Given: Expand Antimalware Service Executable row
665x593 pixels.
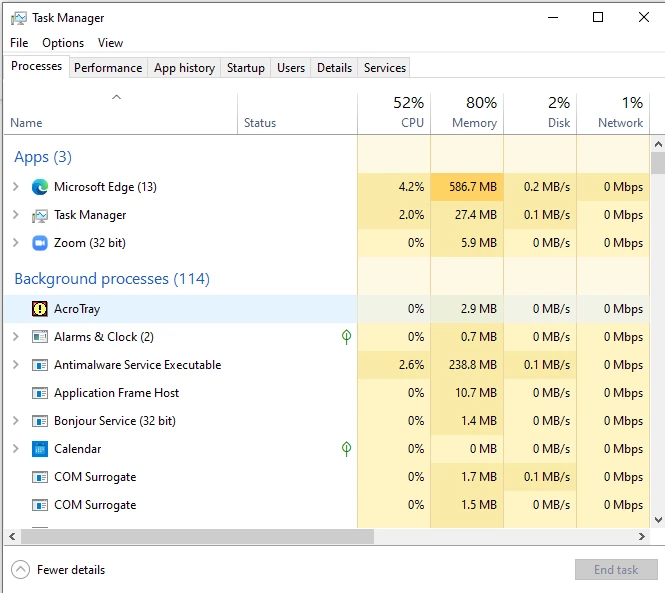Looking at the screenshot, I should click(x=16, y=365).
